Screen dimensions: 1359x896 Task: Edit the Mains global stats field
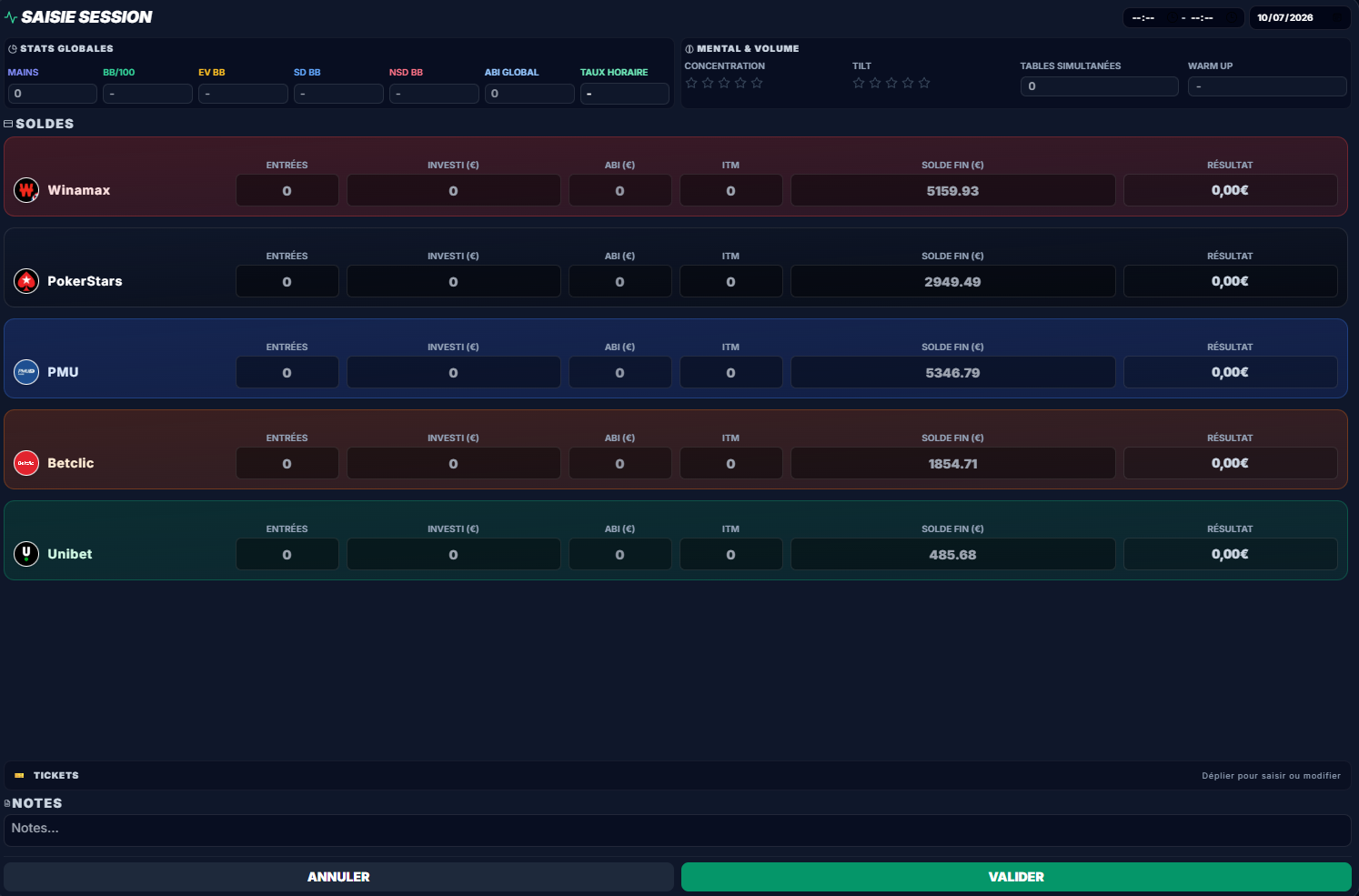tap(52, 94)
